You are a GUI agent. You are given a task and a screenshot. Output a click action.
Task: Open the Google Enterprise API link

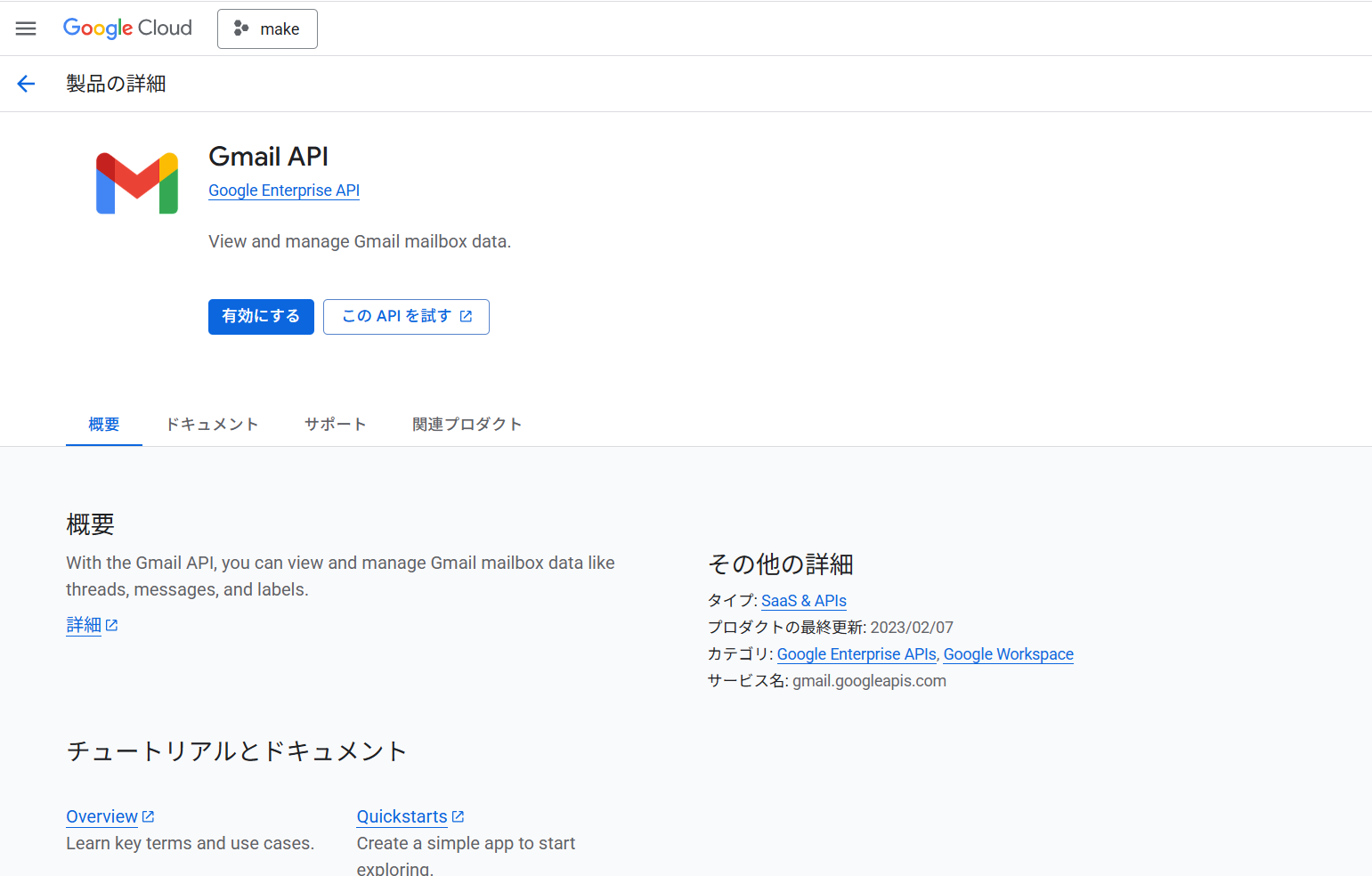click(284, 191)
